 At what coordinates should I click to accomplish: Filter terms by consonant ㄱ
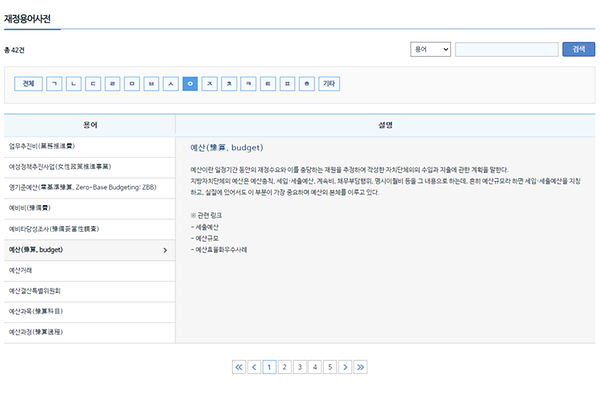point(54,84)
